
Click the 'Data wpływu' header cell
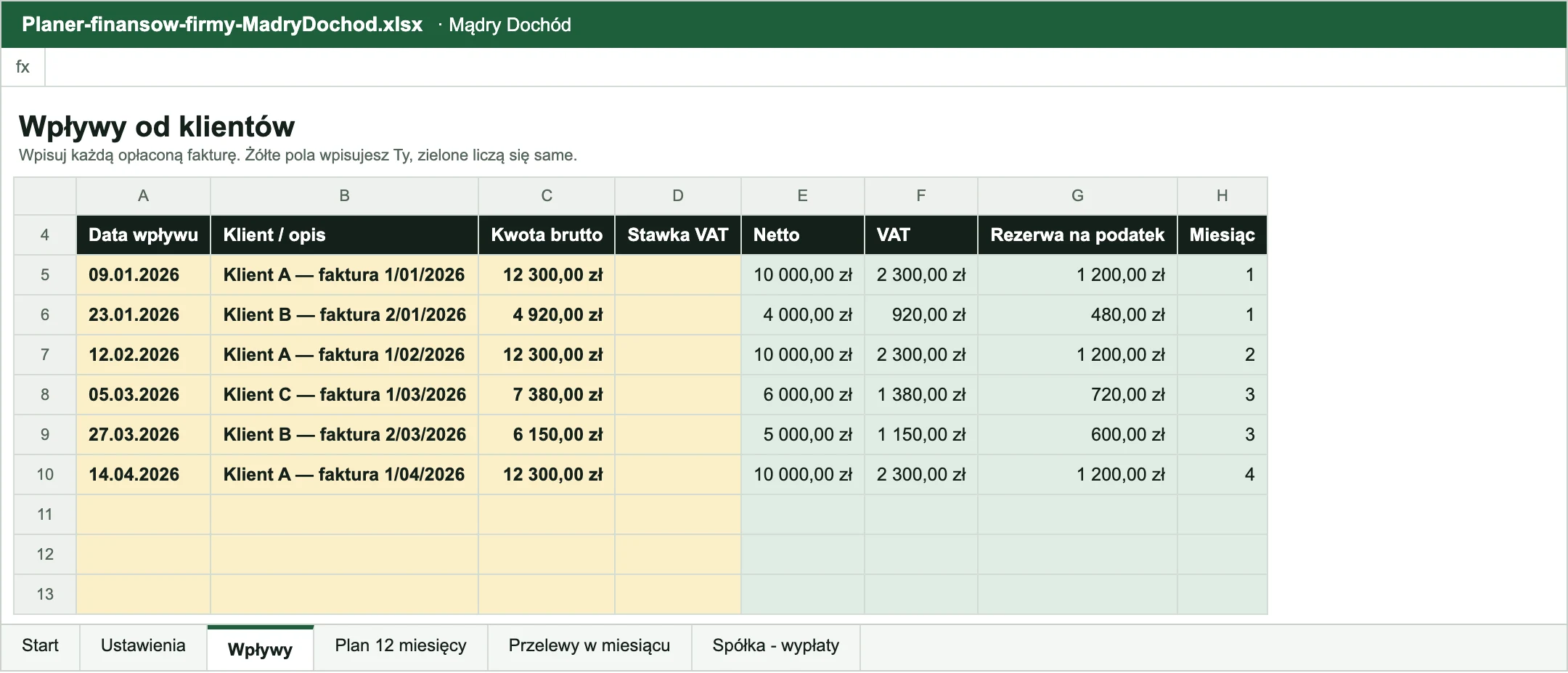click(x=143, y=234)
